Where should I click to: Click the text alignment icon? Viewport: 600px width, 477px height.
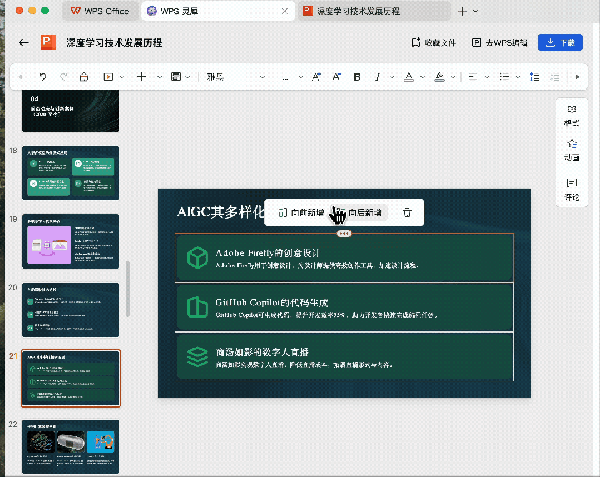pyautogui.click(x=473, y=77)
